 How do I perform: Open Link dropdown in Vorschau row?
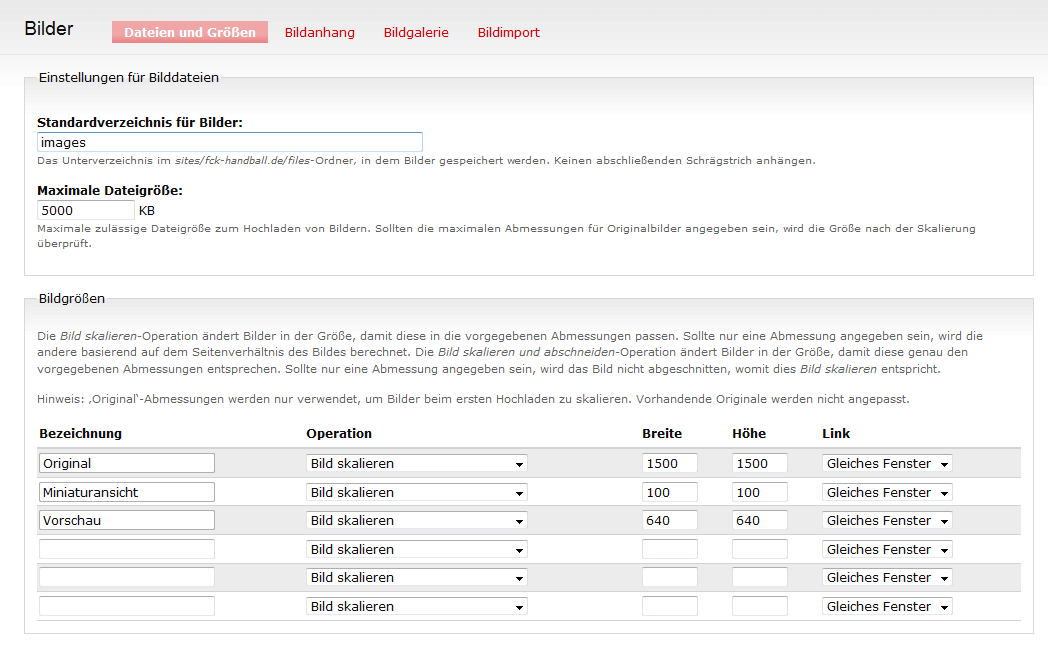pos(887,520)
